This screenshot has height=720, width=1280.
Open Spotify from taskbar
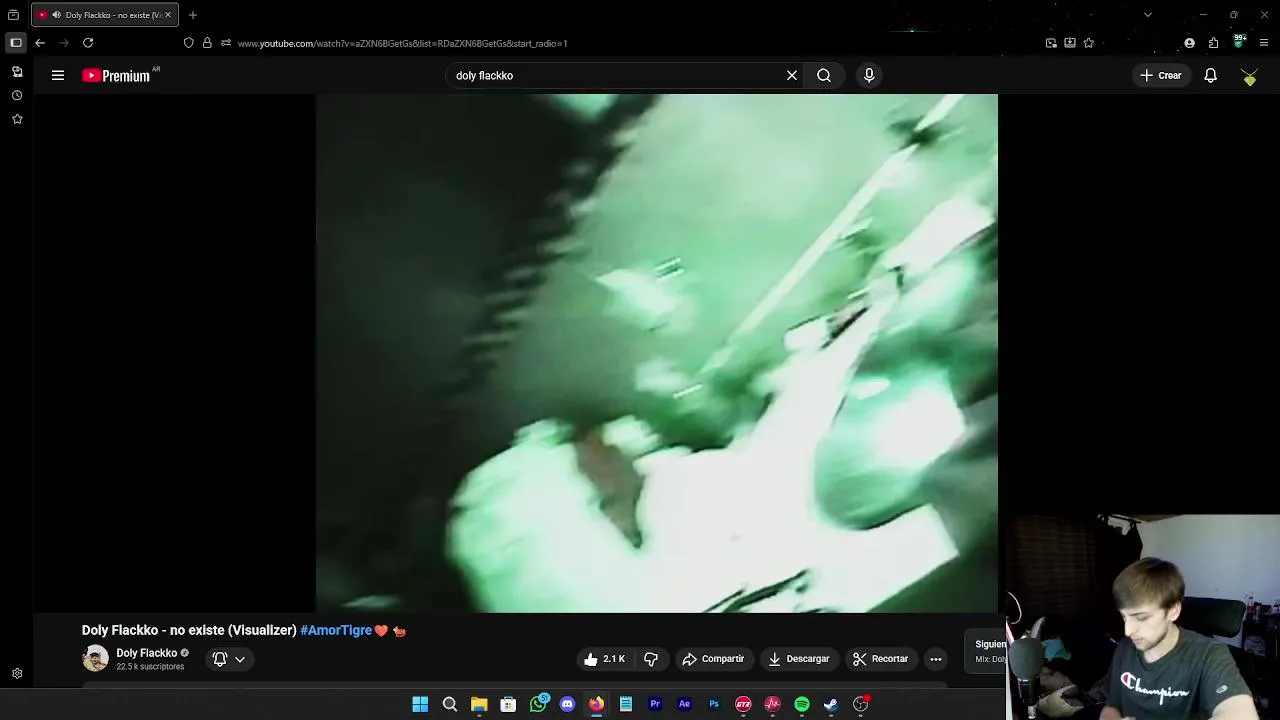point(802,704)
